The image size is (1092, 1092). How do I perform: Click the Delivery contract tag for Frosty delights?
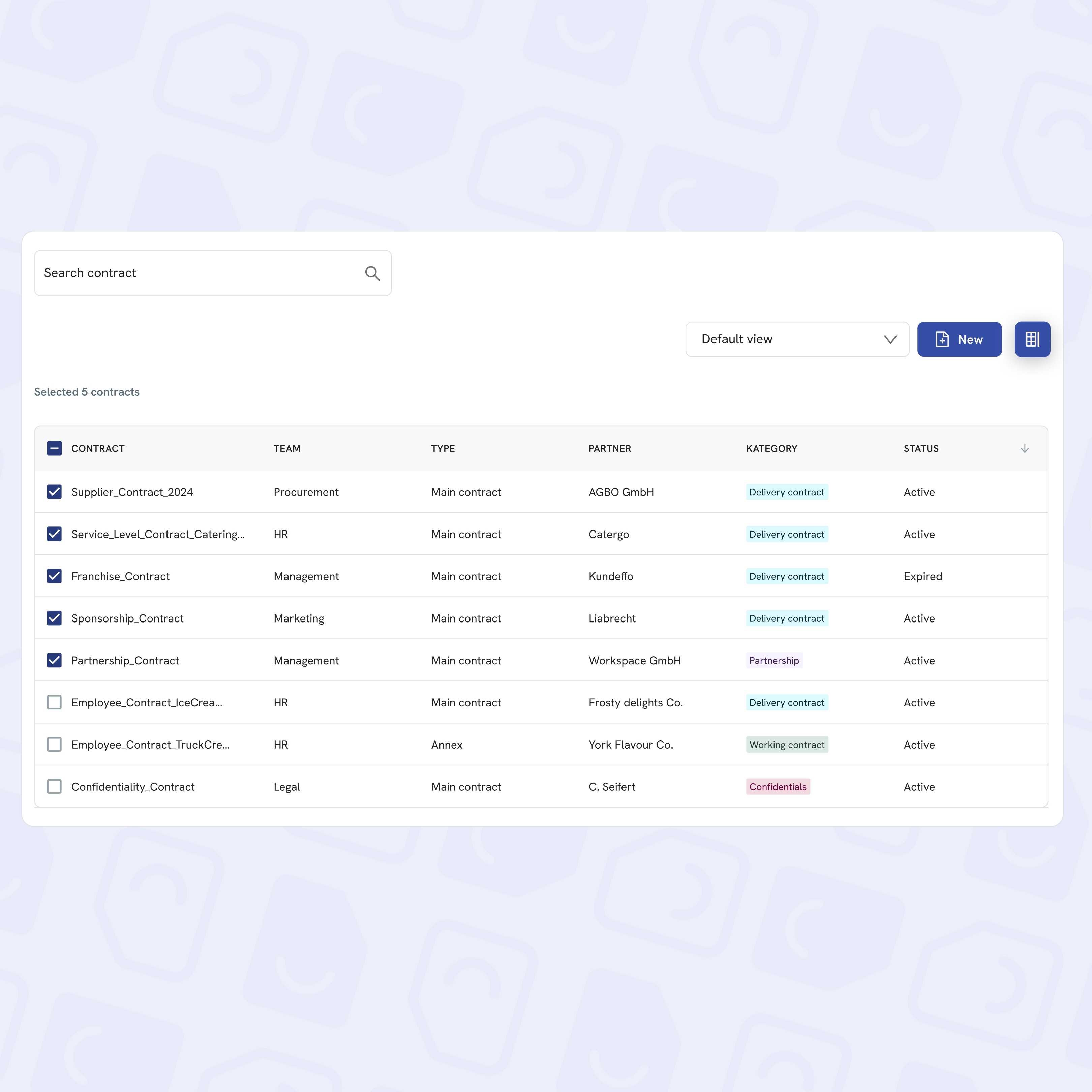tap(786, 703)
